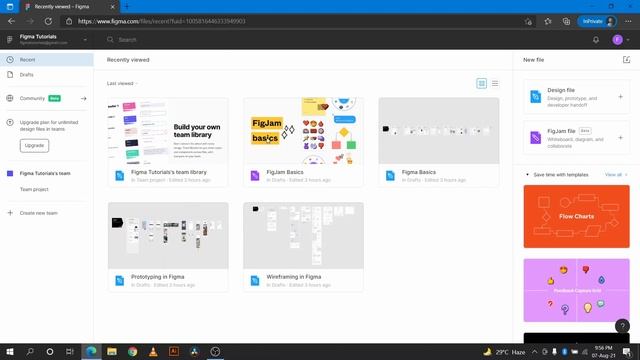Open the Wireframing in Figma file
Viewport: 640px width, 360px height.
point(303,247)
